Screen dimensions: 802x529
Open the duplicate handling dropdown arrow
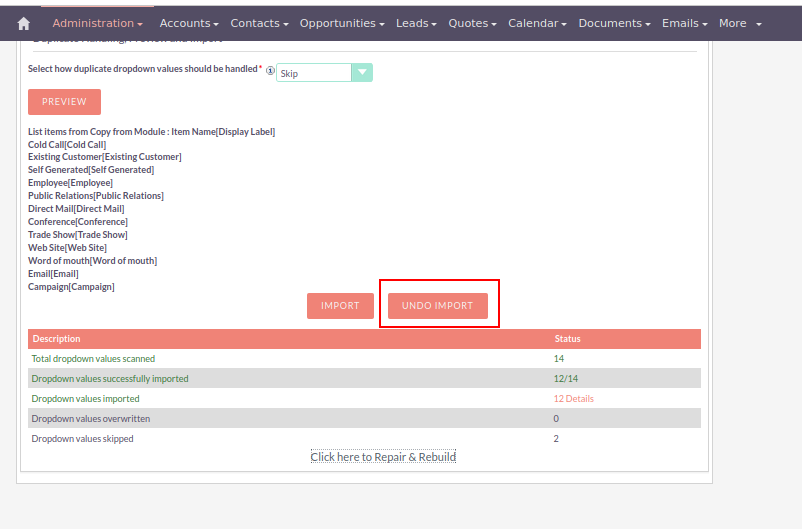(362, 72)
